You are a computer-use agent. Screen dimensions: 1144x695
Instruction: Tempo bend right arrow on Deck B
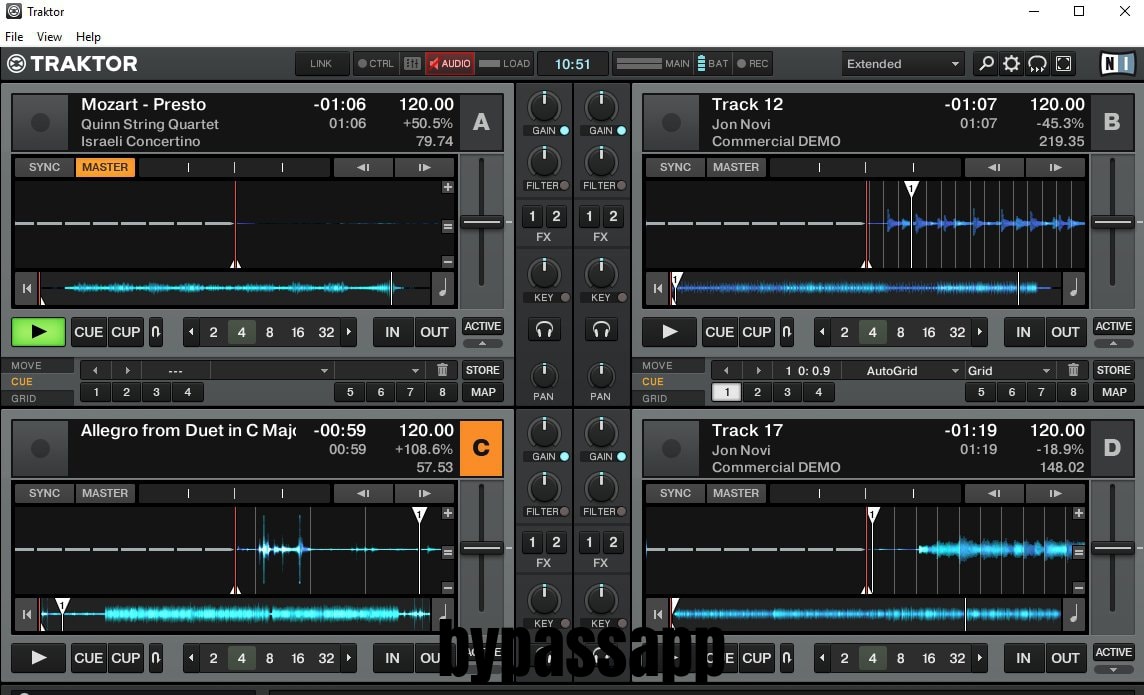tap(1055, 167)
